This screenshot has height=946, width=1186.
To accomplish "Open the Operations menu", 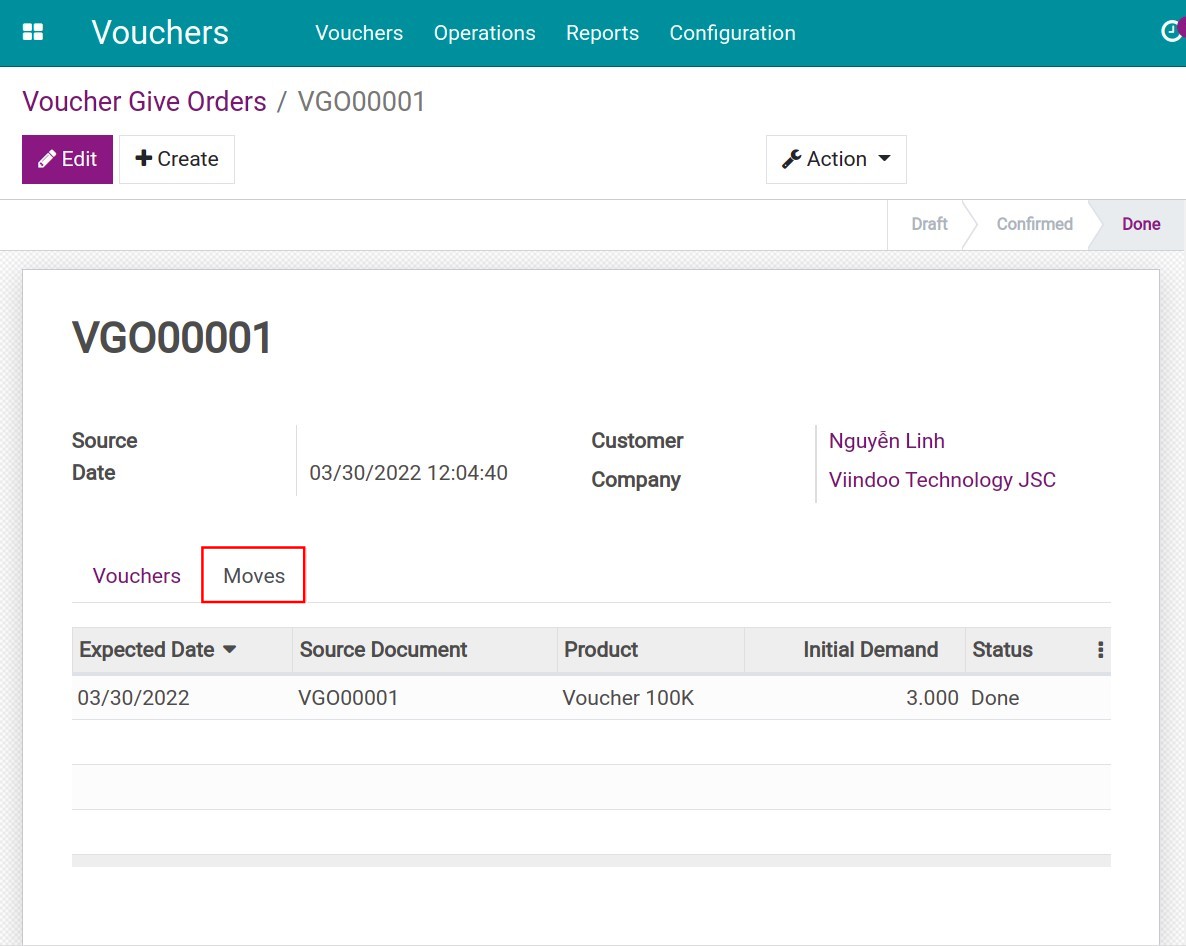I will 484,33.
